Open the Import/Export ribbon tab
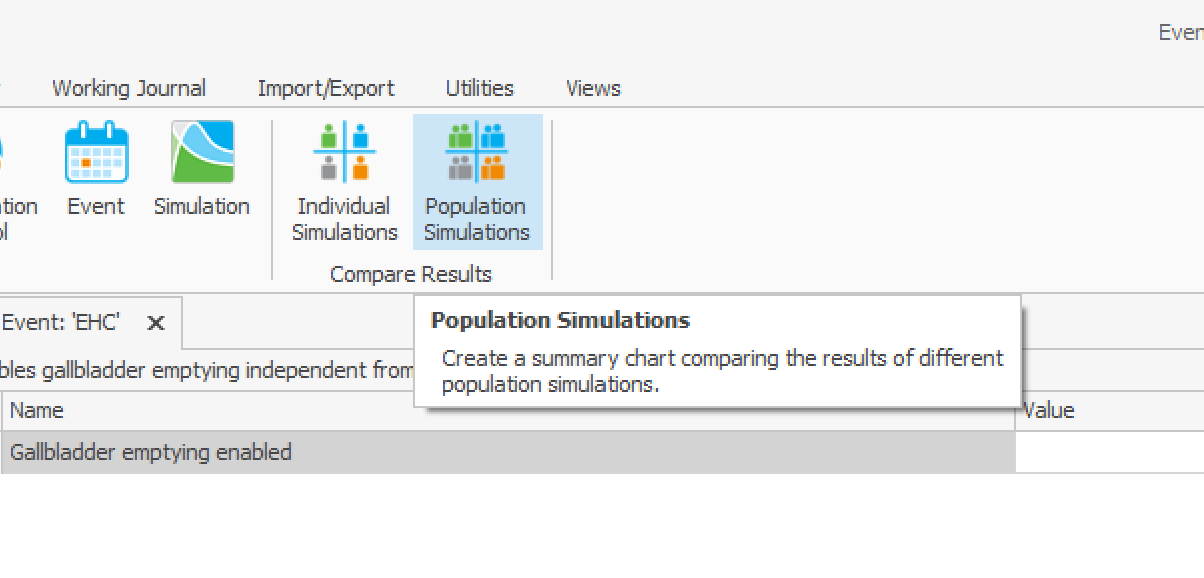Image resolution: width=1204 pixels, height=578 pixels. (326, 88)
